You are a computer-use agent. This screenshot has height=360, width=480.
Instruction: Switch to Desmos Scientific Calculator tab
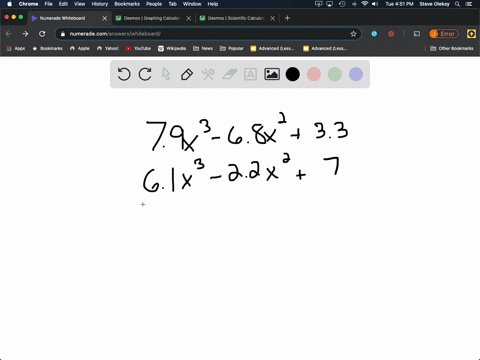pos(236,18)
